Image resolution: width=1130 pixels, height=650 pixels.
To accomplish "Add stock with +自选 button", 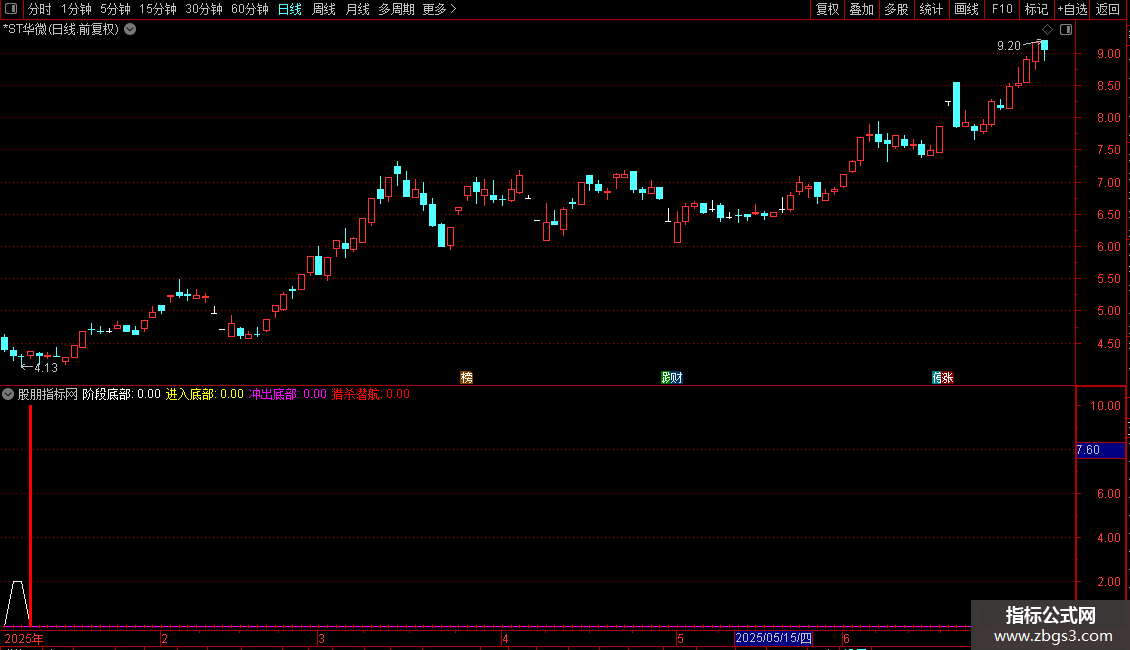I will point(1072,9).
